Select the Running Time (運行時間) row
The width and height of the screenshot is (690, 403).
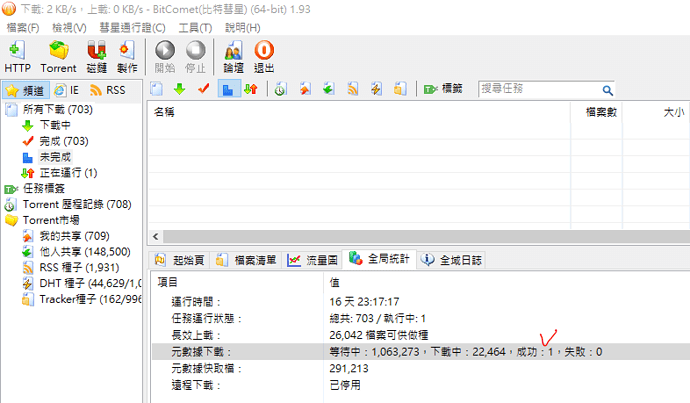pyautogui.click(x=421, y=302)
